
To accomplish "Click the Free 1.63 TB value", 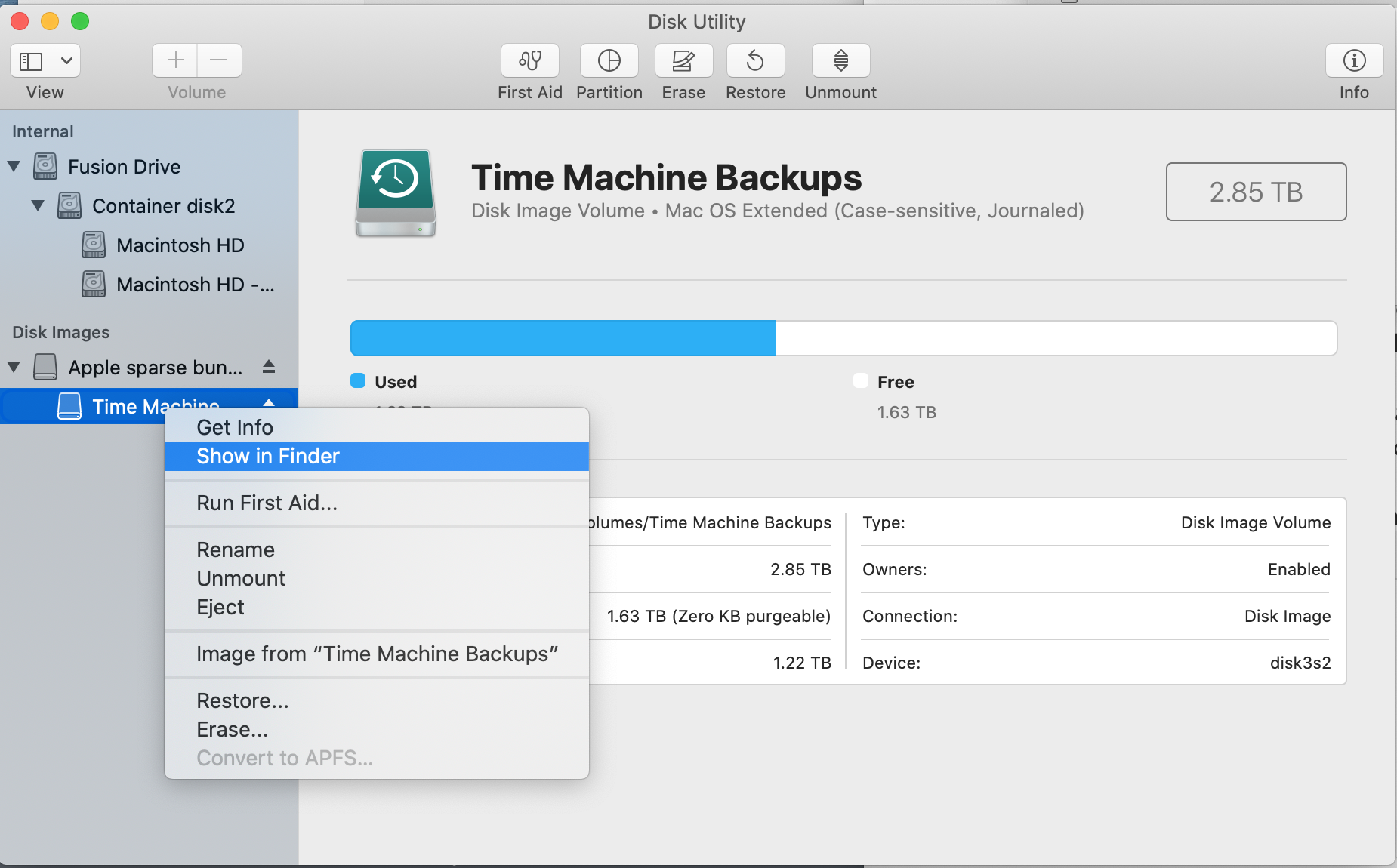I will (x=907, y=412).
